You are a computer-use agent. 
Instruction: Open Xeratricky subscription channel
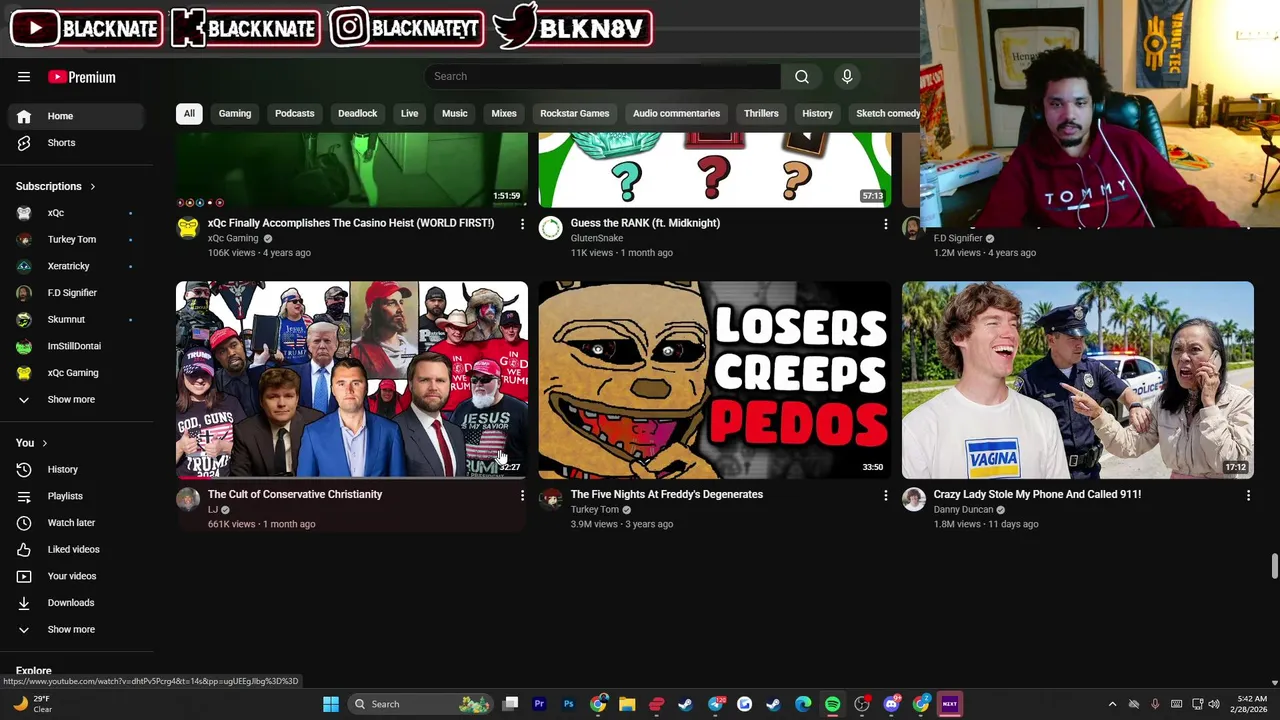pos(77,266)
